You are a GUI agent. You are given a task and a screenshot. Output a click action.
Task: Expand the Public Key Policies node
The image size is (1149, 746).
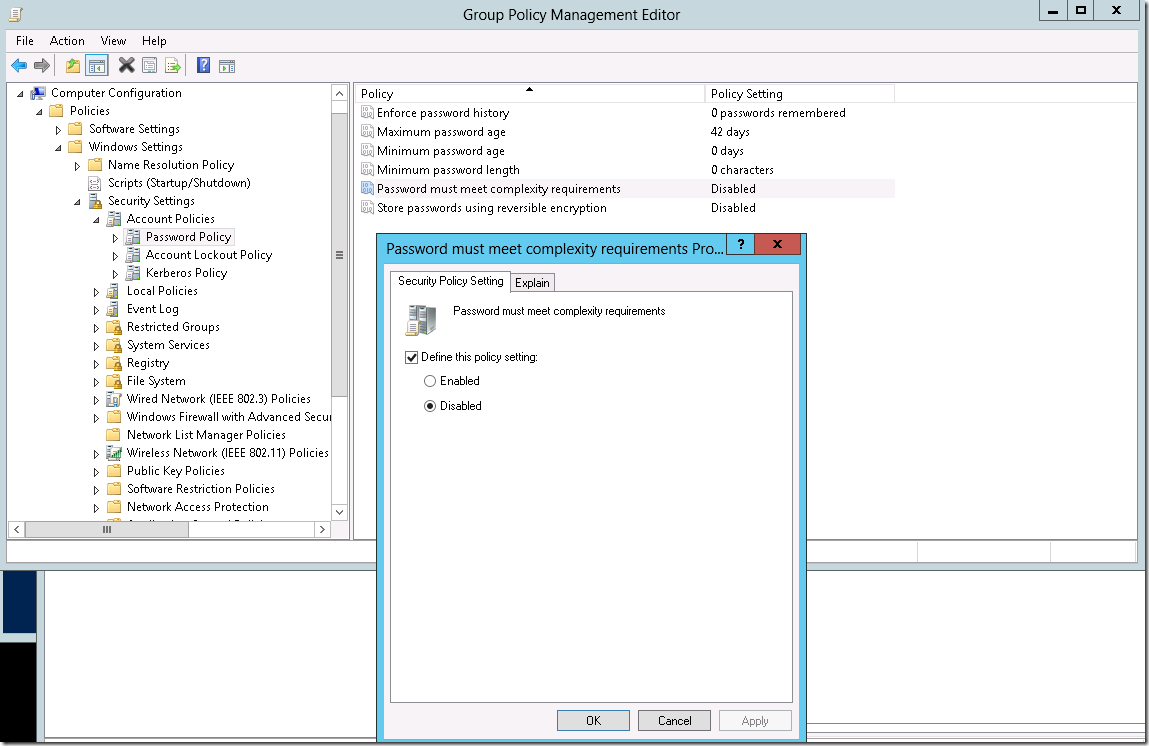[x=96, y=472]
